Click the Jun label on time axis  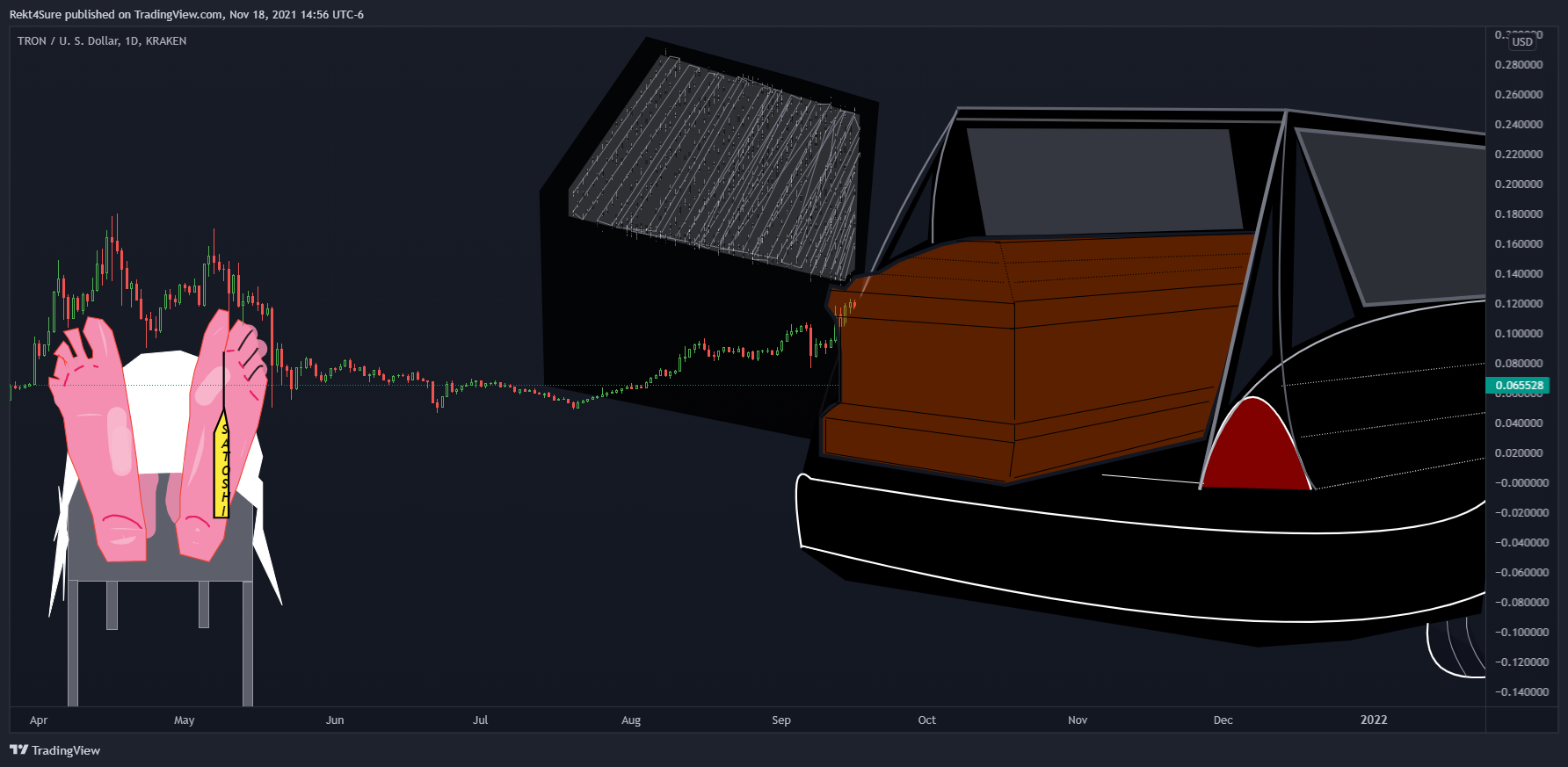(335, 720)
